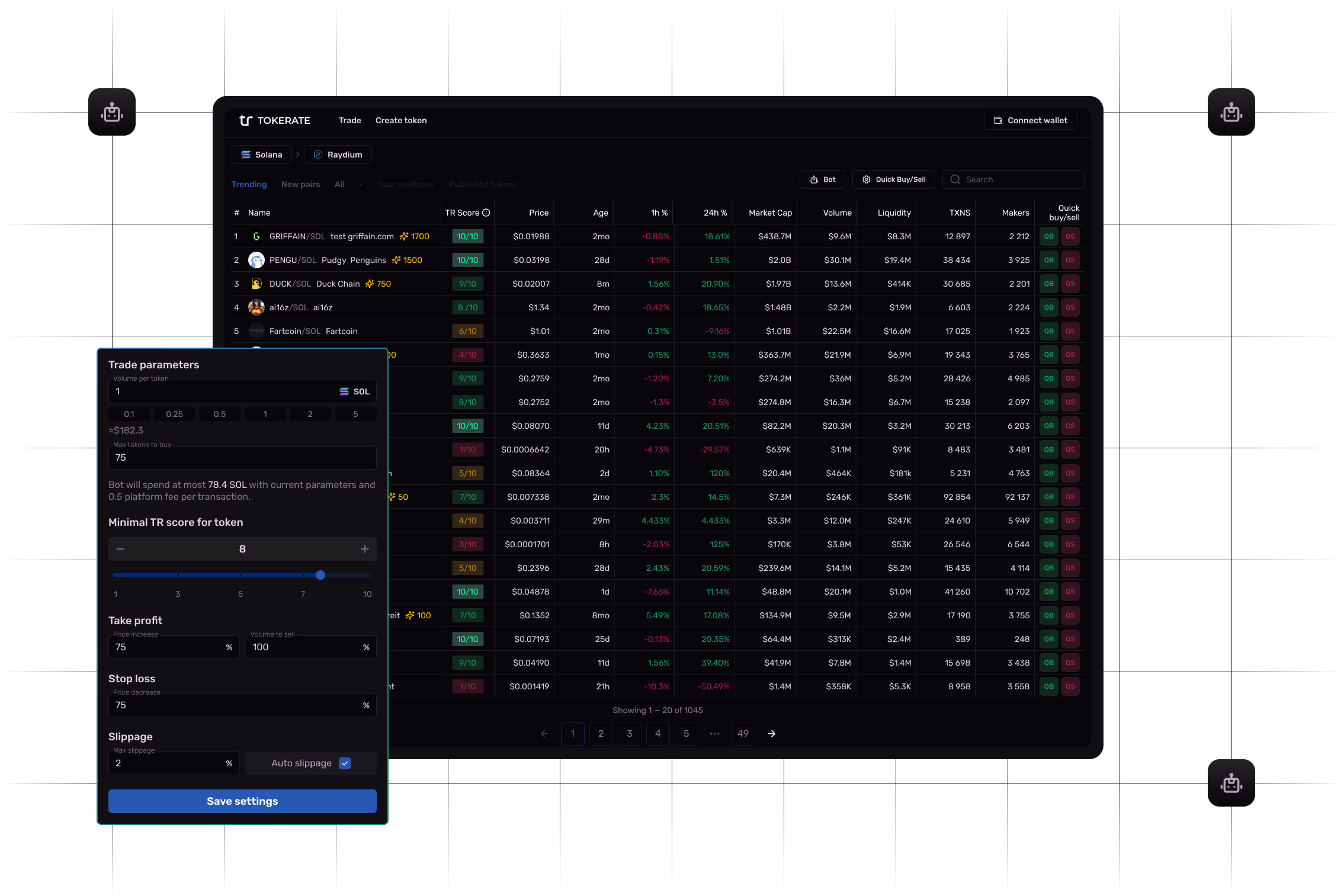1344x896 pixels.
Task: Click the TOKERATE logo
Action: (x=275, y=120)
